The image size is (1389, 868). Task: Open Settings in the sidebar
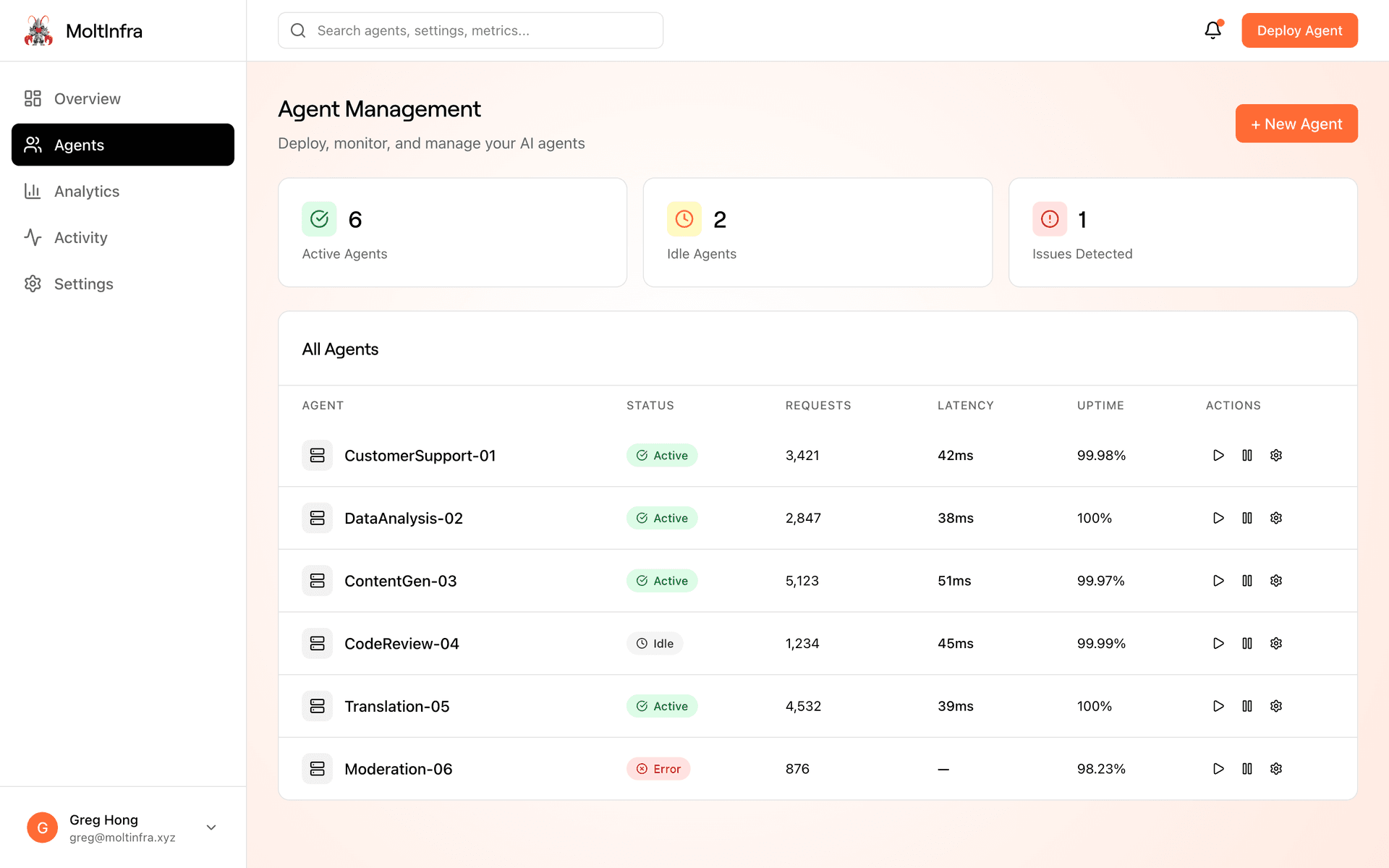pyautogui.click(x=123, y=284)
